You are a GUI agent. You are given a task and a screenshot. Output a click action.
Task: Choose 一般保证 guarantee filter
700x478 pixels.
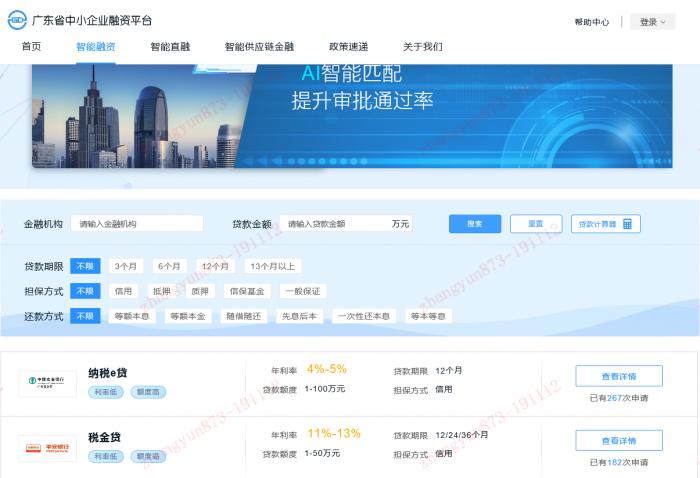[303, 291]
